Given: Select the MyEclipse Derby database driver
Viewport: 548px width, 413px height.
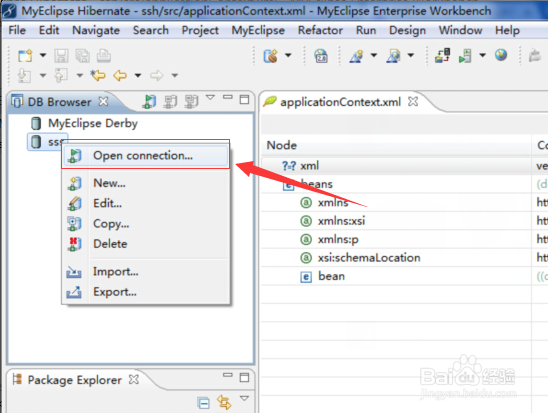Looking at the screenshot, I should [x=84, y=123].
